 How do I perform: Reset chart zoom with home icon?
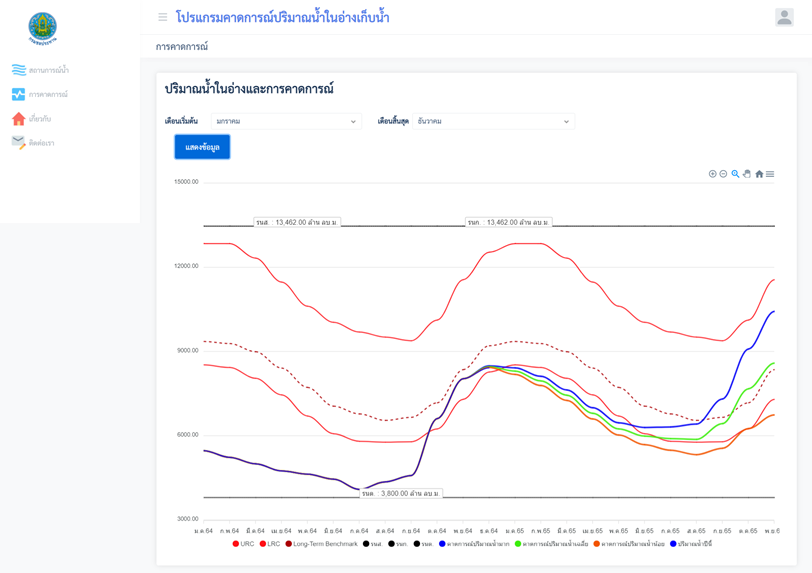pos(759,174)
